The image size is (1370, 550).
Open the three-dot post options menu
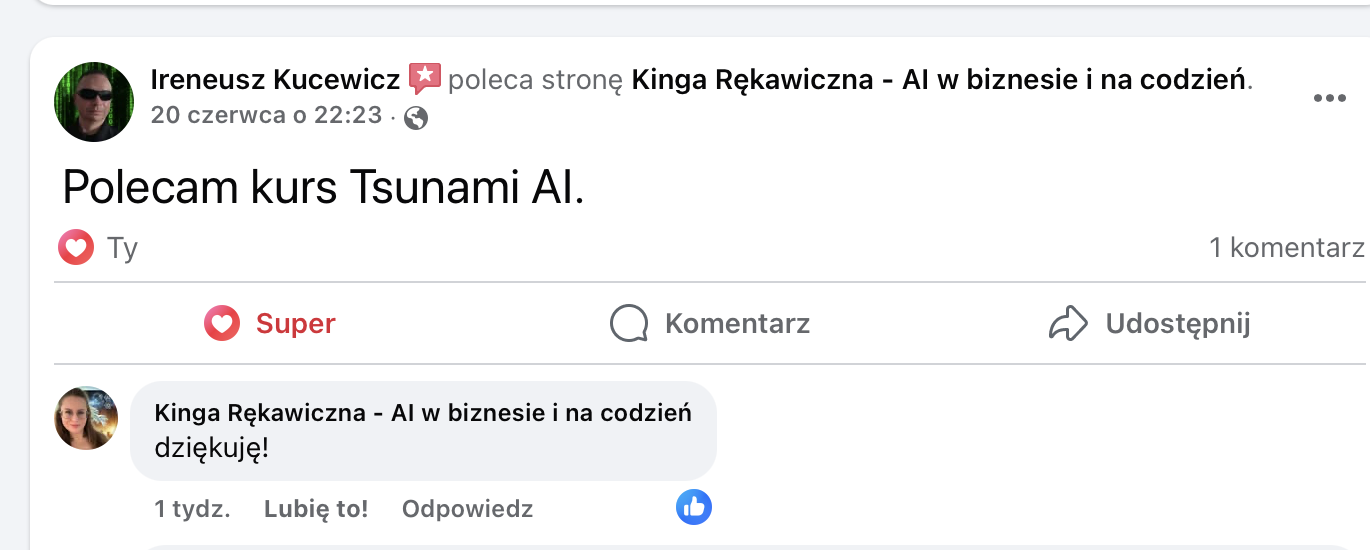coord(1329,98)
